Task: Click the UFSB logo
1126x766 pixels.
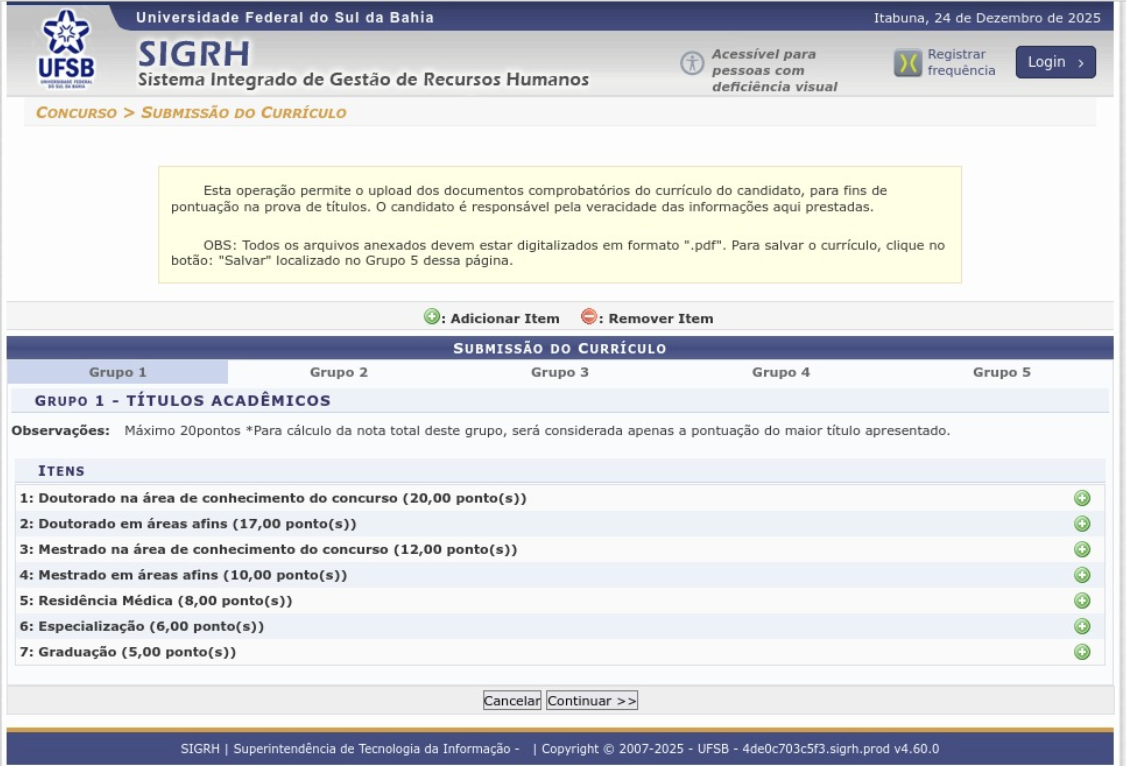Action: [x=65, y=48]
